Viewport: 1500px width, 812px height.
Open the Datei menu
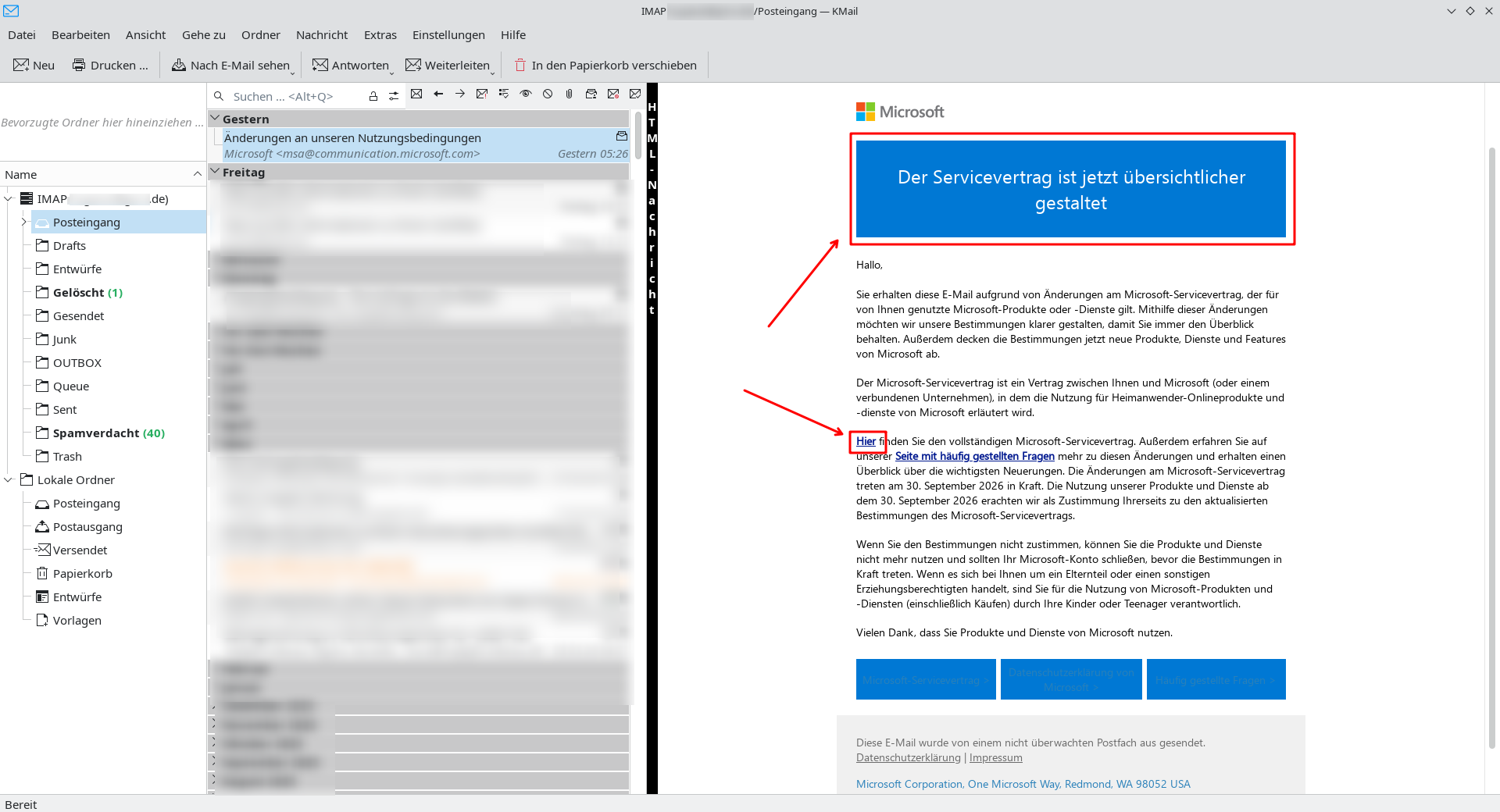22,35
